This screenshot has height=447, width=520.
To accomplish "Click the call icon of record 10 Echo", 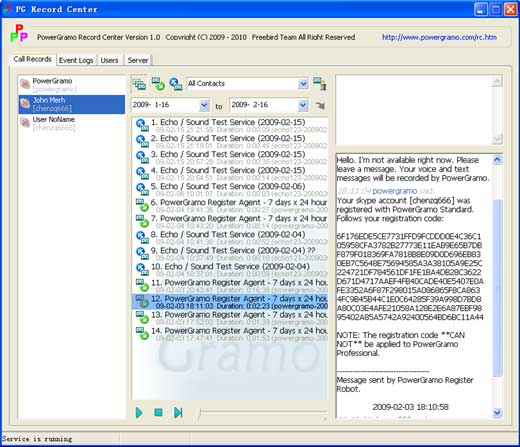I will coord(142,270).
